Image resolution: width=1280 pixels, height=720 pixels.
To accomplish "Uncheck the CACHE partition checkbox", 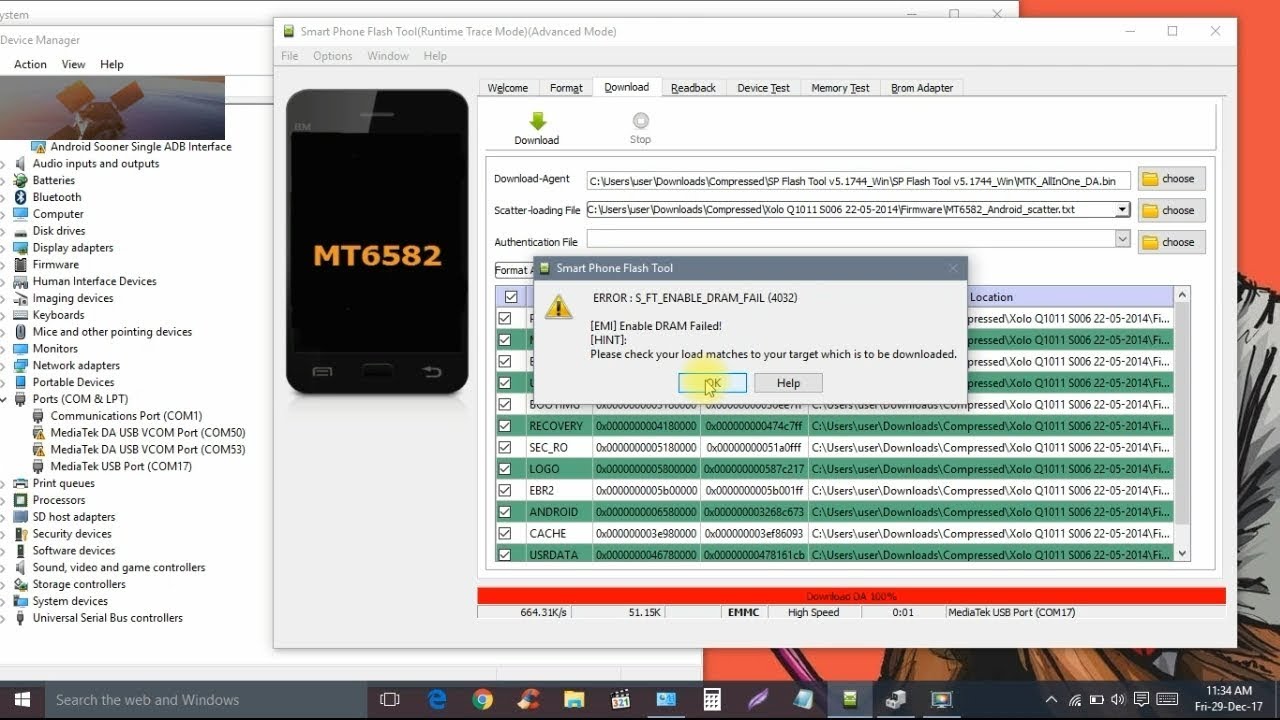I will 505,533.
